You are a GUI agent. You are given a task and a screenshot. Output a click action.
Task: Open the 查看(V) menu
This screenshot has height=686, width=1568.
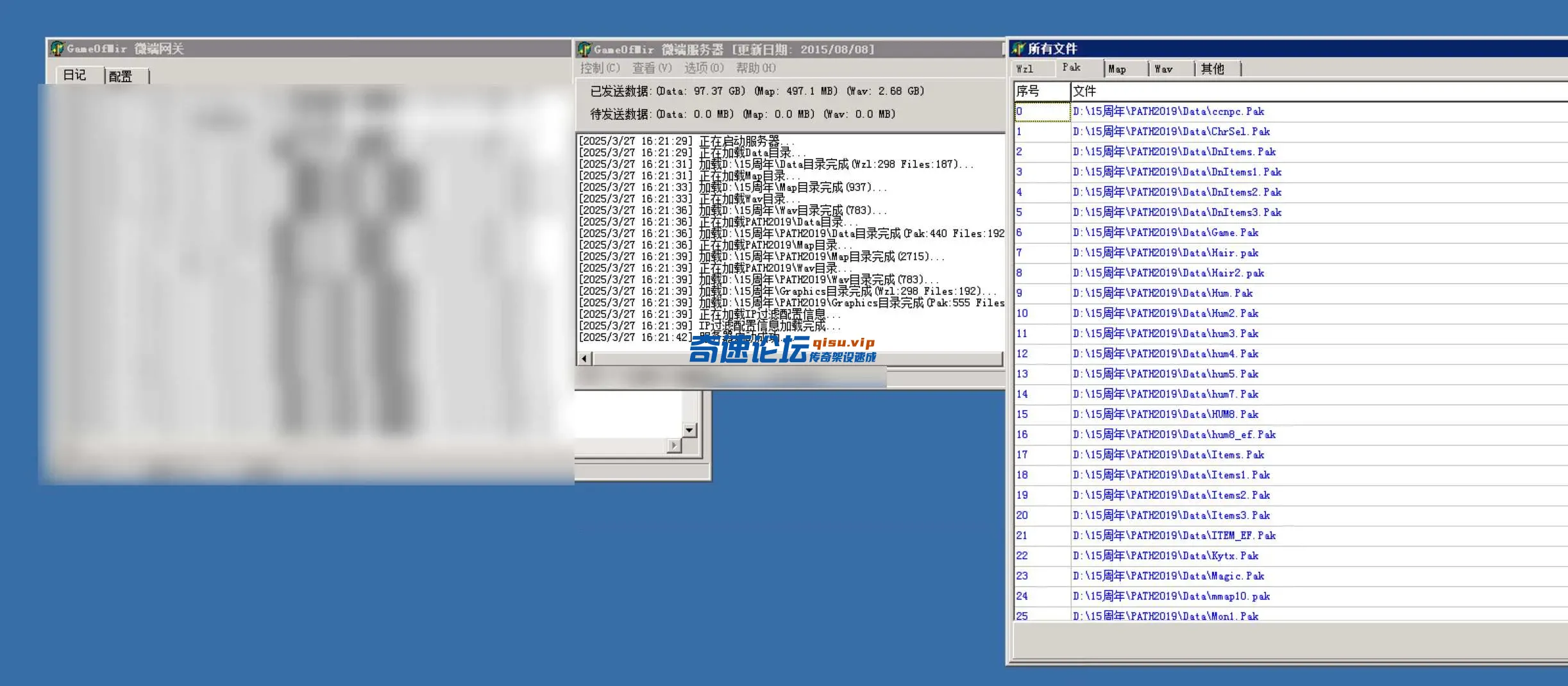pyautogui.click(x=652, y=68)
